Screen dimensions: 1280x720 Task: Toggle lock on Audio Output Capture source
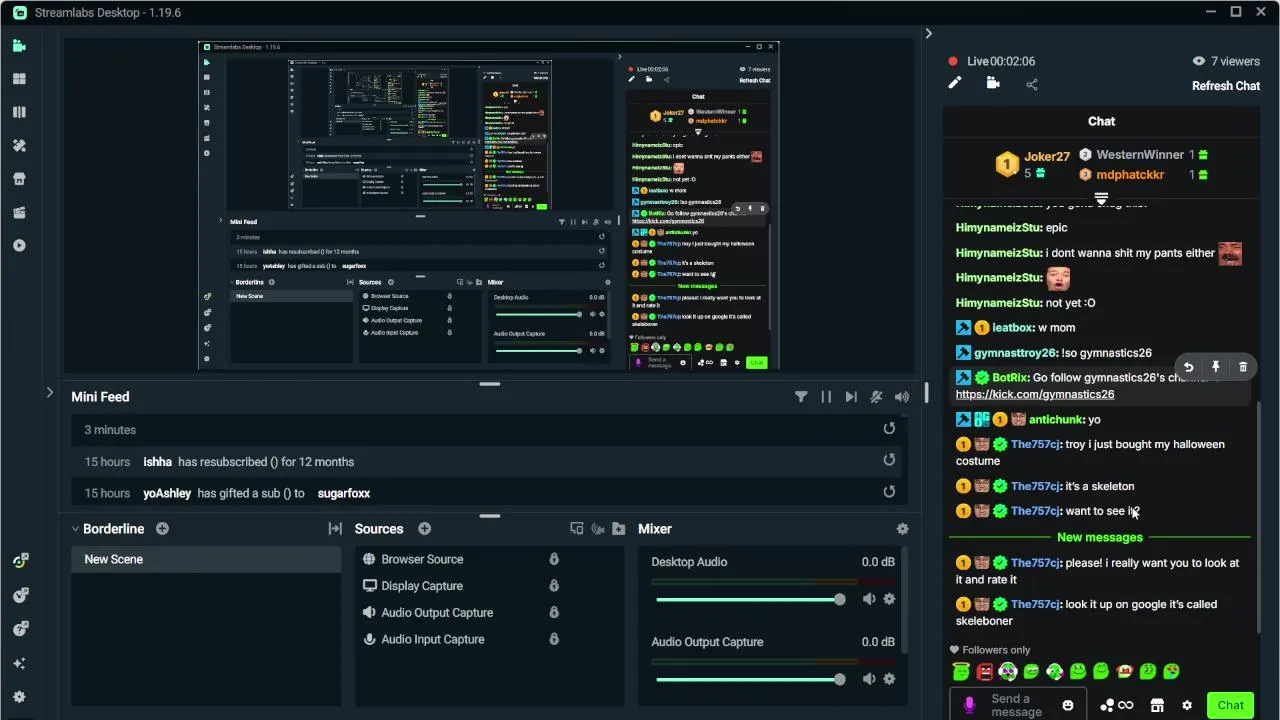click(554, 612)
